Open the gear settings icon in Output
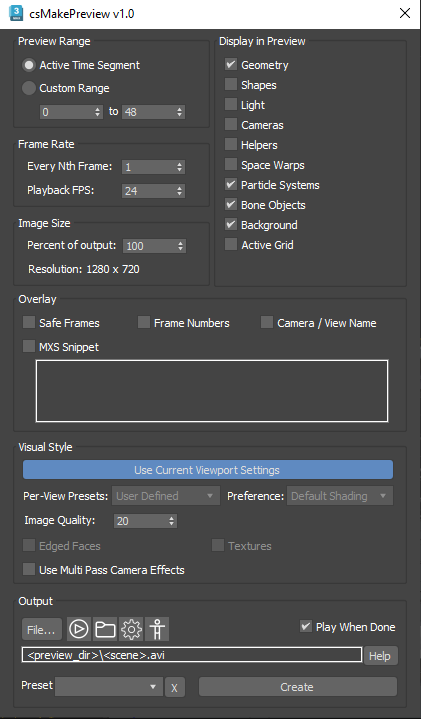This screenshot has height=719, width=421. [131, 629]
